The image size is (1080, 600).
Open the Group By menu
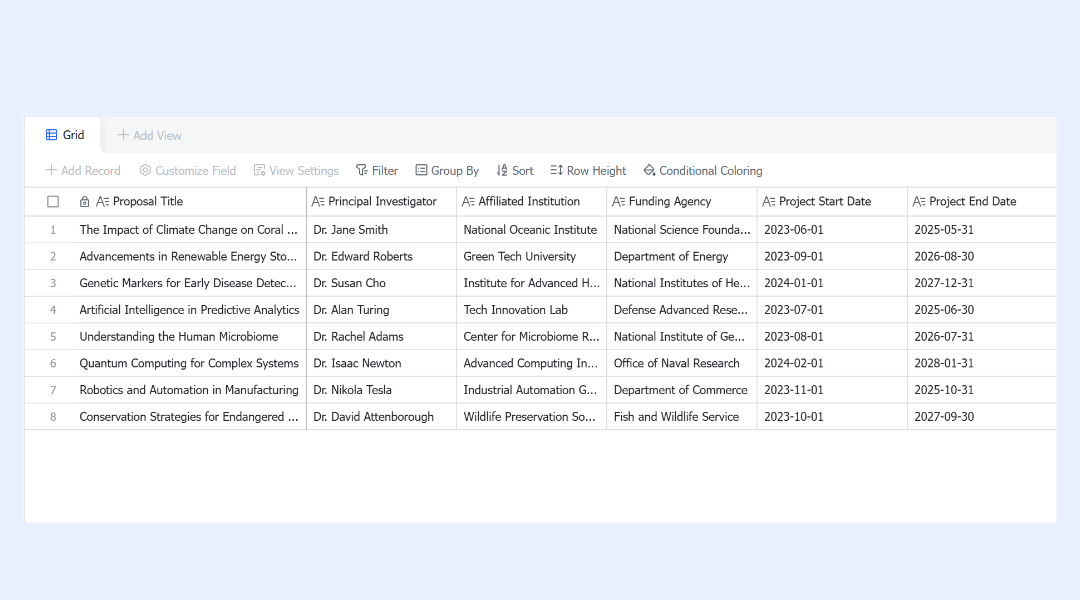point(447,170)
